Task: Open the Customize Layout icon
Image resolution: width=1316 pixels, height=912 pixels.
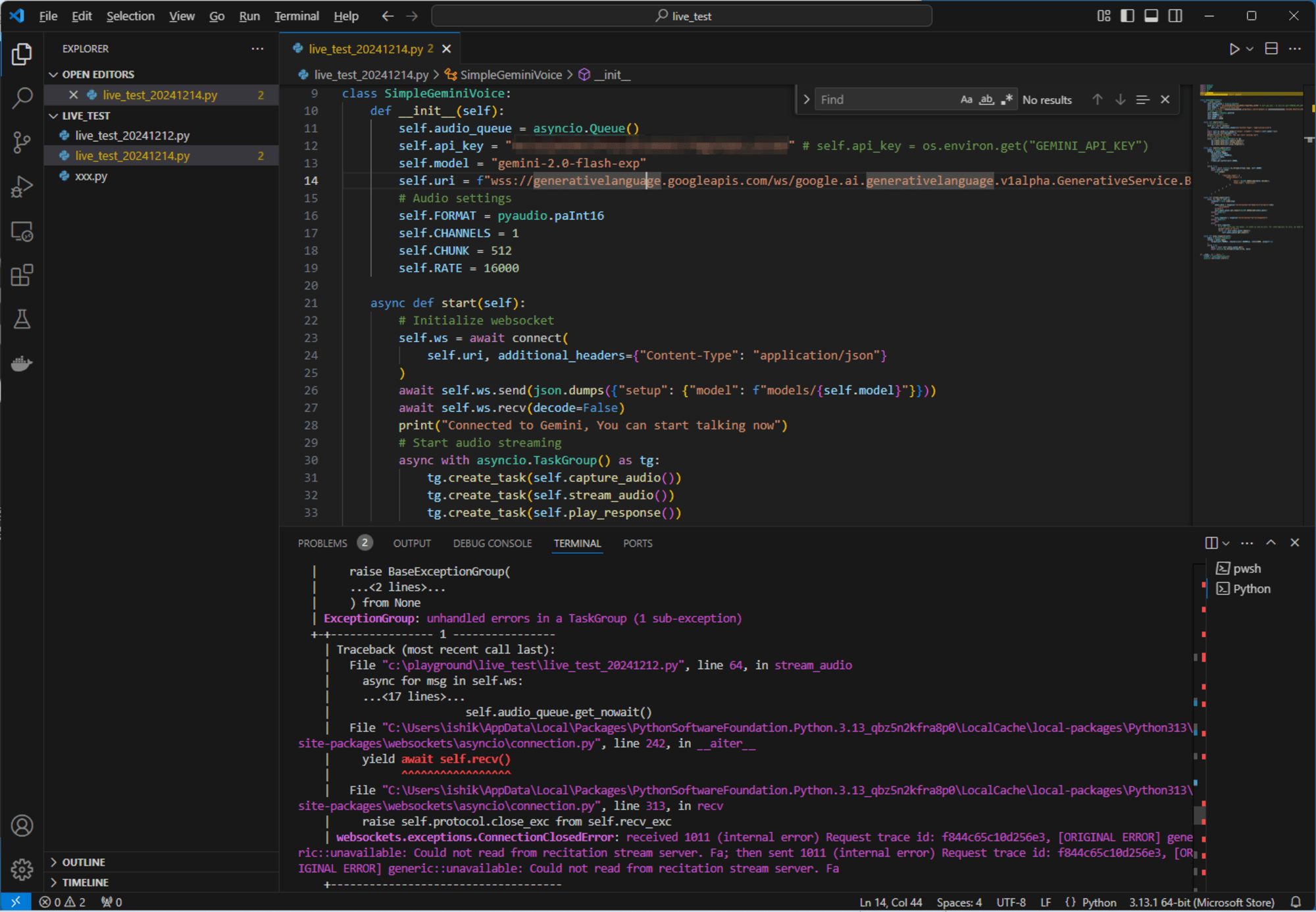Action: [x=1103, y=16]
